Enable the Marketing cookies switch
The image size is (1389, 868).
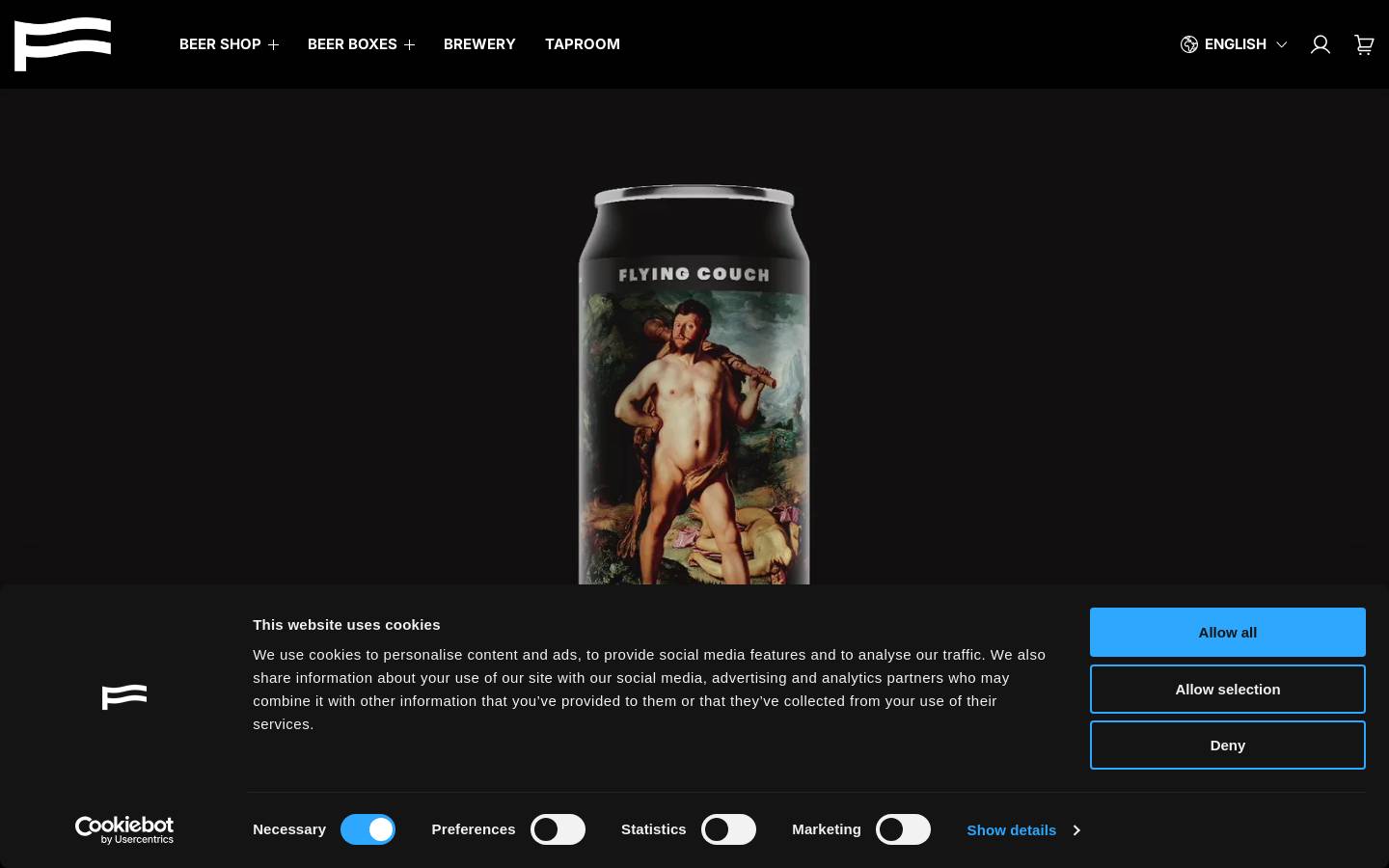(x=903, y=829)
